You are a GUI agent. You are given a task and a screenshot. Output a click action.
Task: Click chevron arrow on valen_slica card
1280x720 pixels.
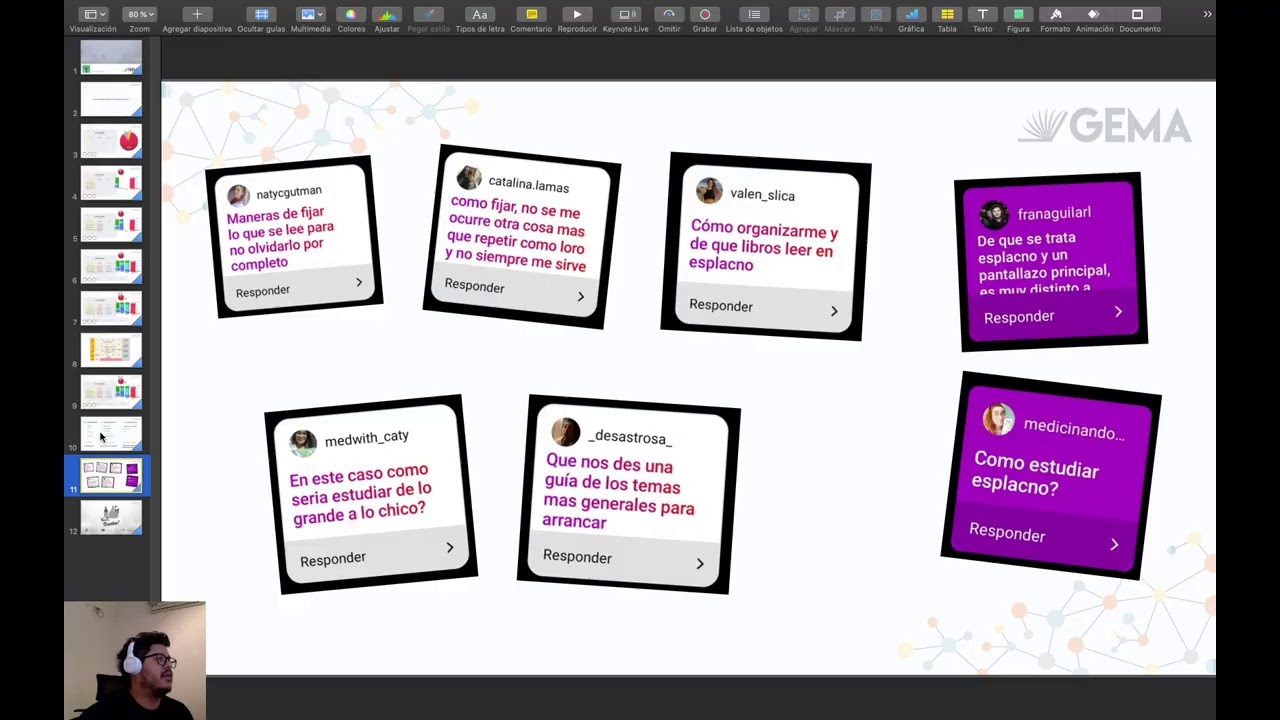[x=834, y=311]
